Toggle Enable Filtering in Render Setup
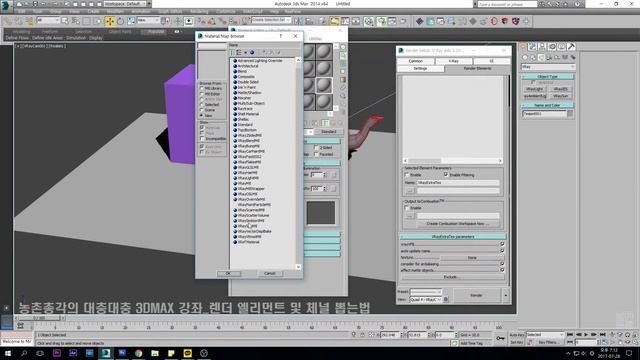Screen dimensions: 640x360 coord(446,175)
